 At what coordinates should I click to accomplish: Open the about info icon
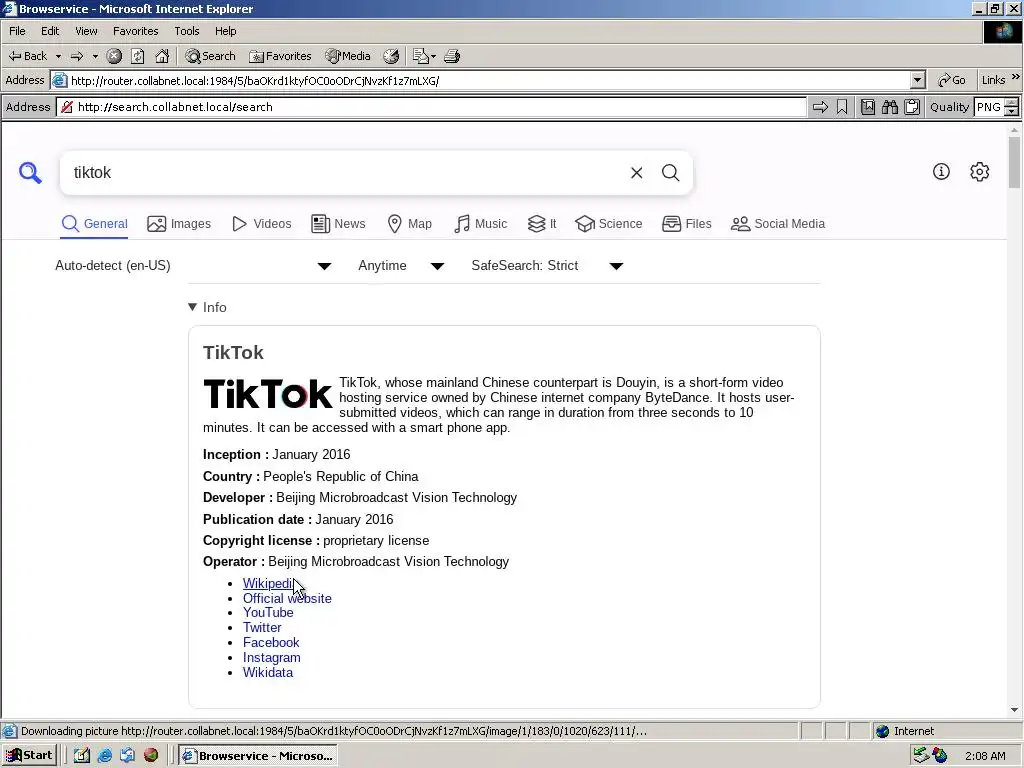(x=941, y=172)
